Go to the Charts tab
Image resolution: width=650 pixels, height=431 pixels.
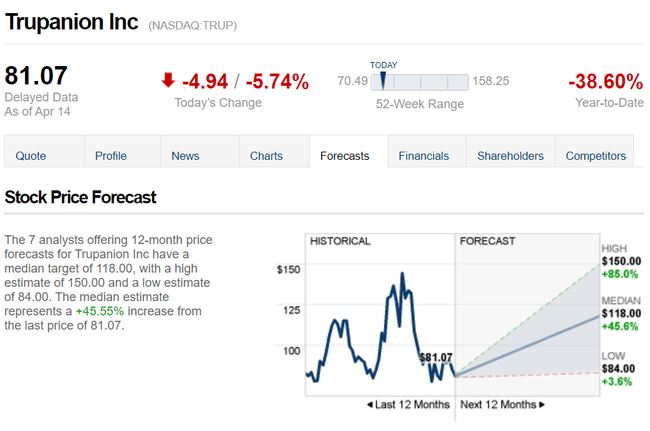click(266, 156)
